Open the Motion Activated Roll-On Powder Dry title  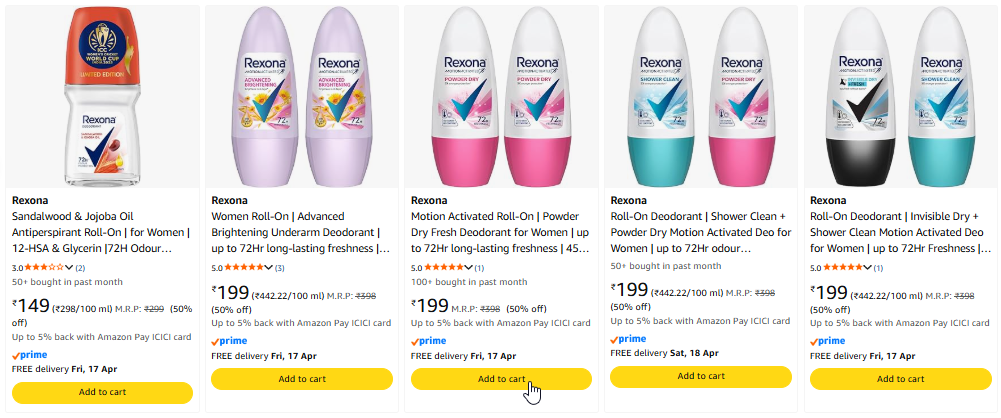click(500, 231)
